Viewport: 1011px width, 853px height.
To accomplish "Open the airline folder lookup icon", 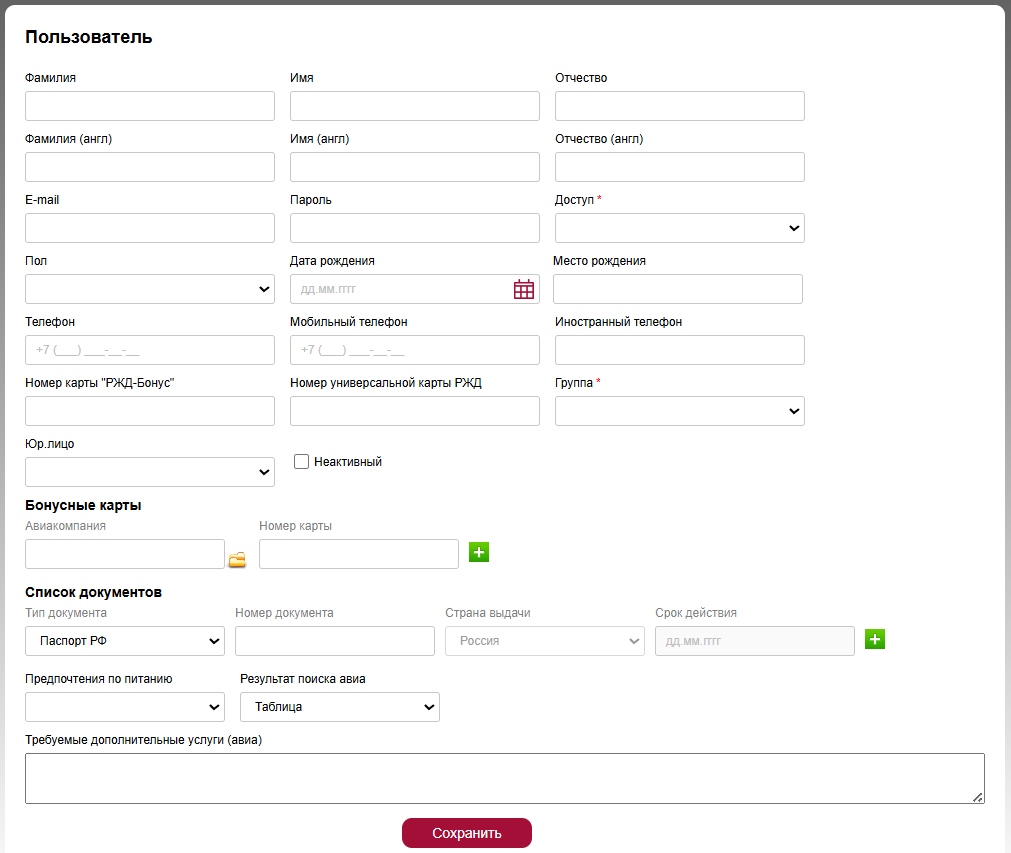I will 237,559.
